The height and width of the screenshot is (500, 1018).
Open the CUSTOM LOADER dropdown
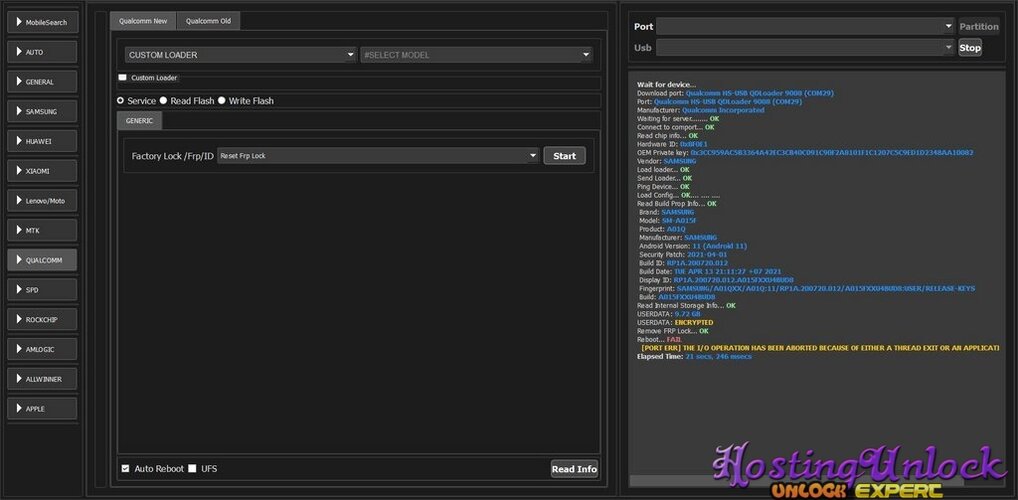coord(241,55)
